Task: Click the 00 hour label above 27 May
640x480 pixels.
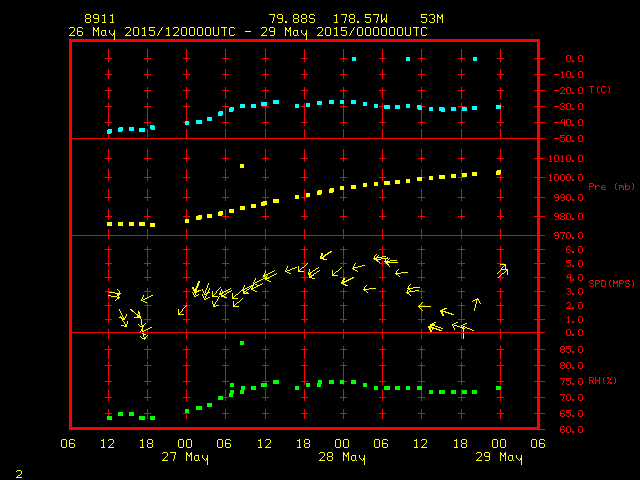Action: [x=185, y=444]
